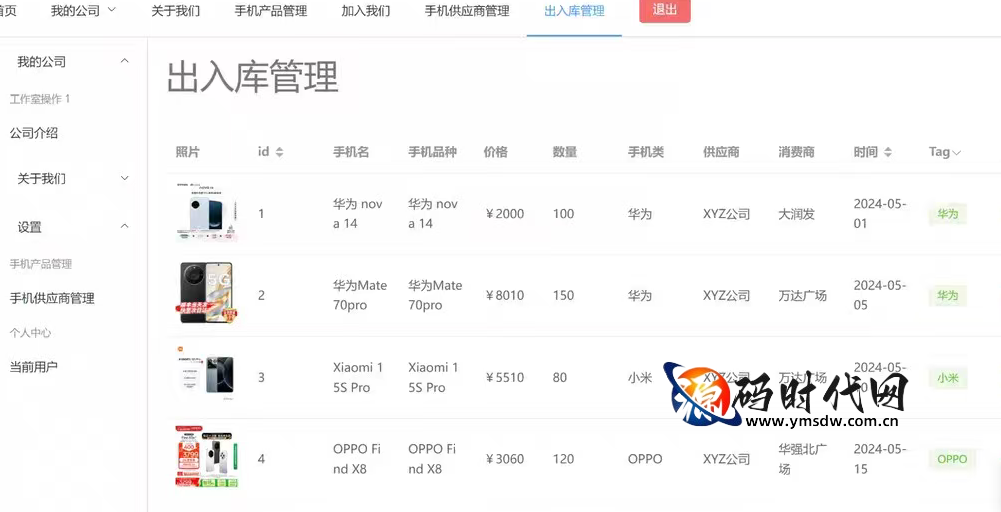Click the 照片 column header

point(188,152)
